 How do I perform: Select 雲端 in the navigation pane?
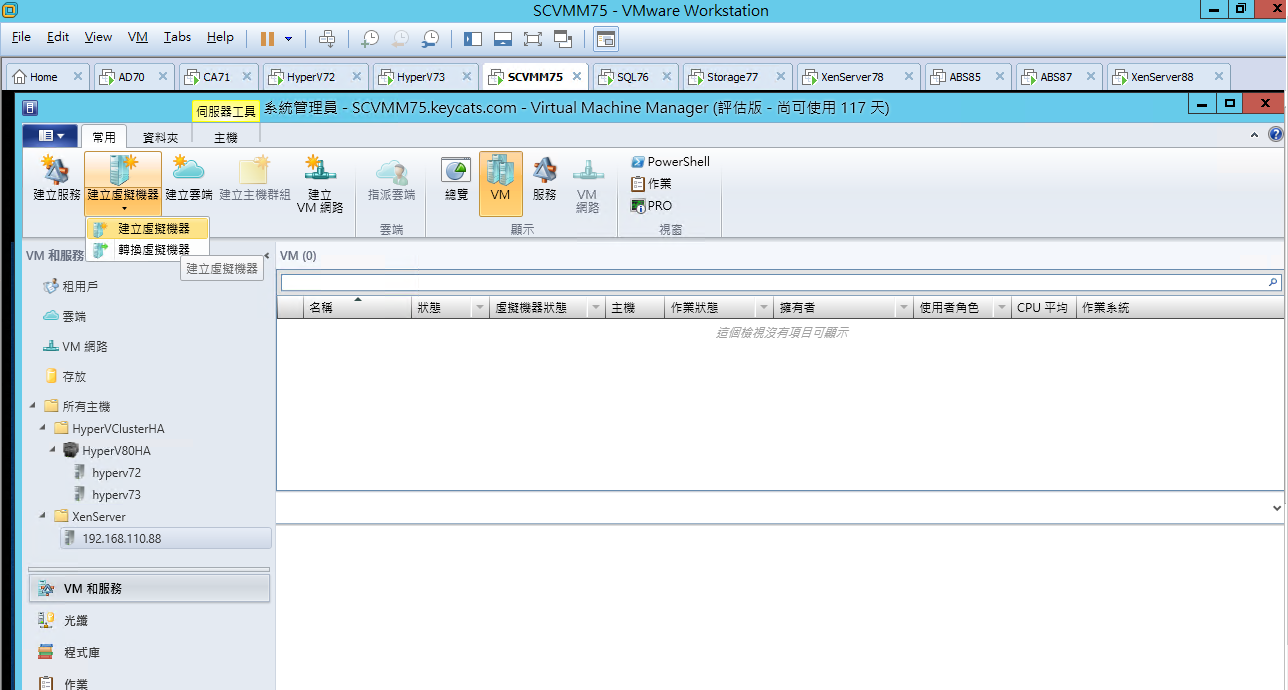pyautogui.click(x=64, y=317)
